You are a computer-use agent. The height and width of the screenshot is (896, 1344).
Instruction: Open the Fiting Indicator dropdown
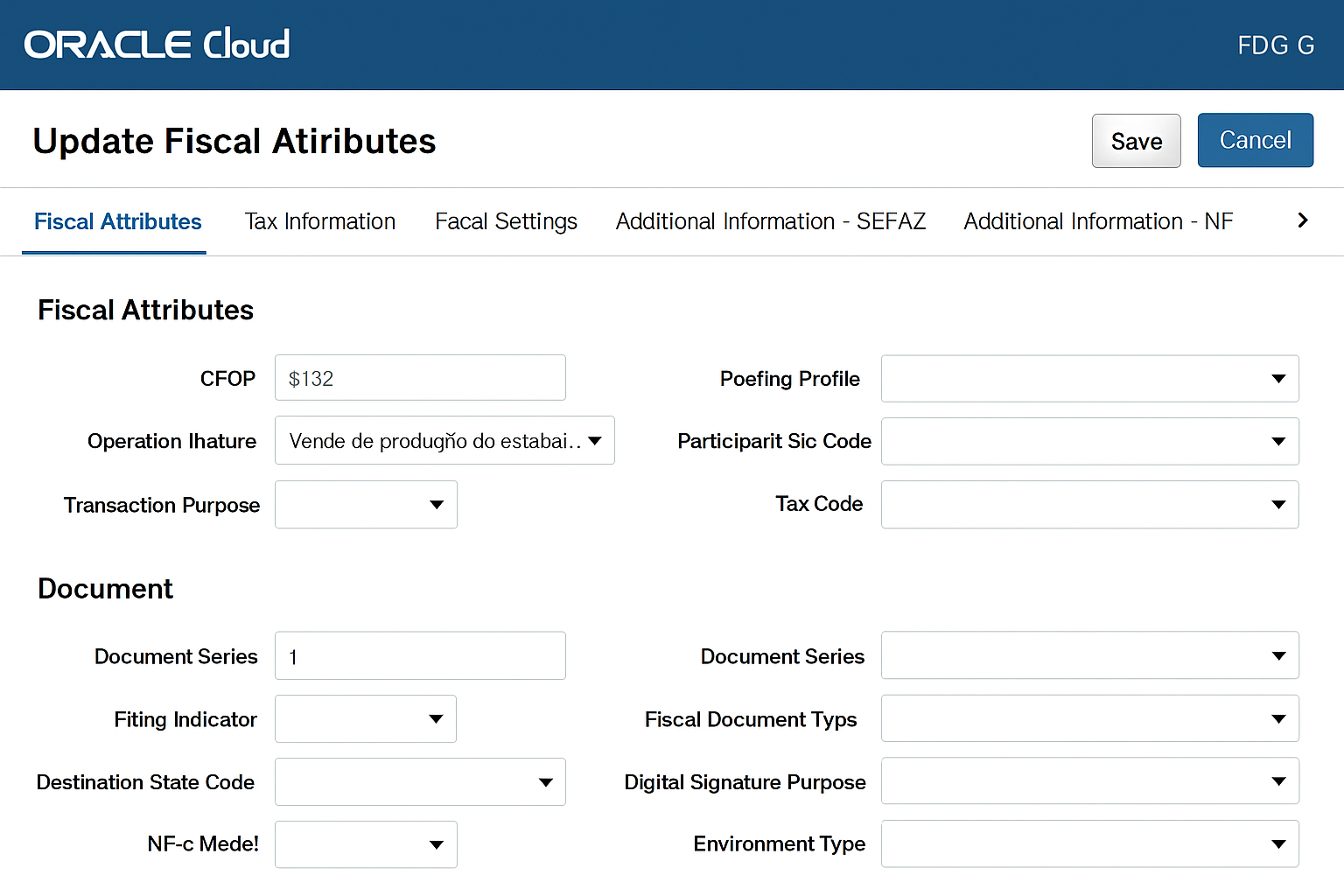[366, 719]
